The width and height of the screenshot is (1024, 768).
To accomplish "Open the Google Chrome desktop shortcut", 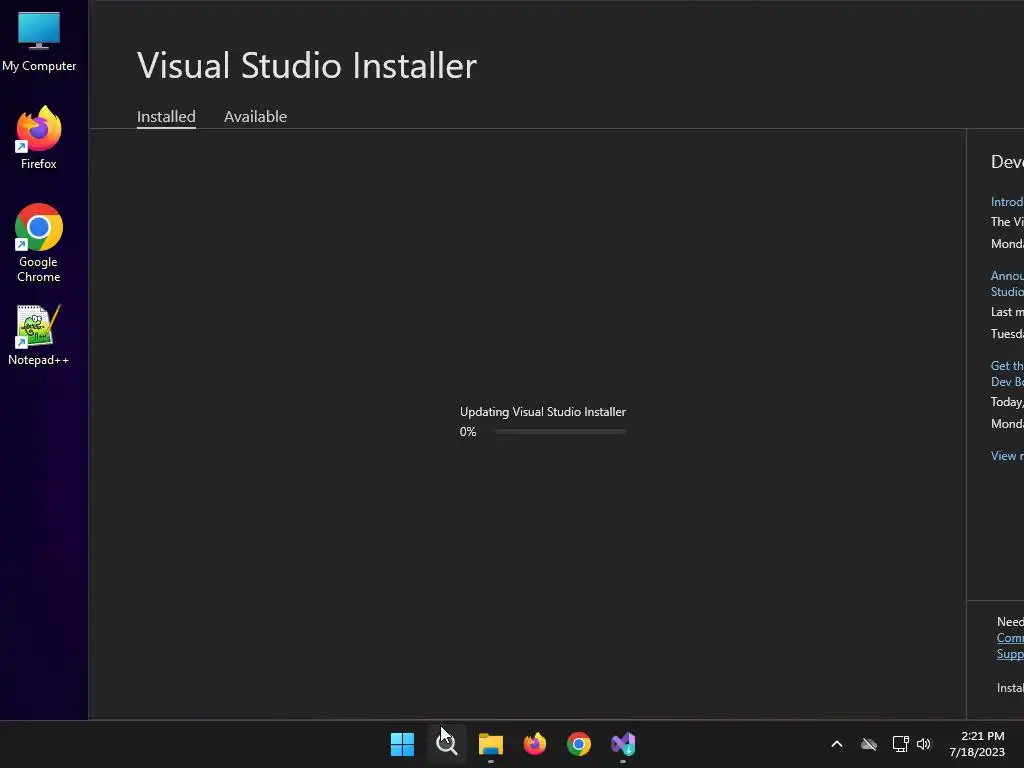I will [39, 243].
